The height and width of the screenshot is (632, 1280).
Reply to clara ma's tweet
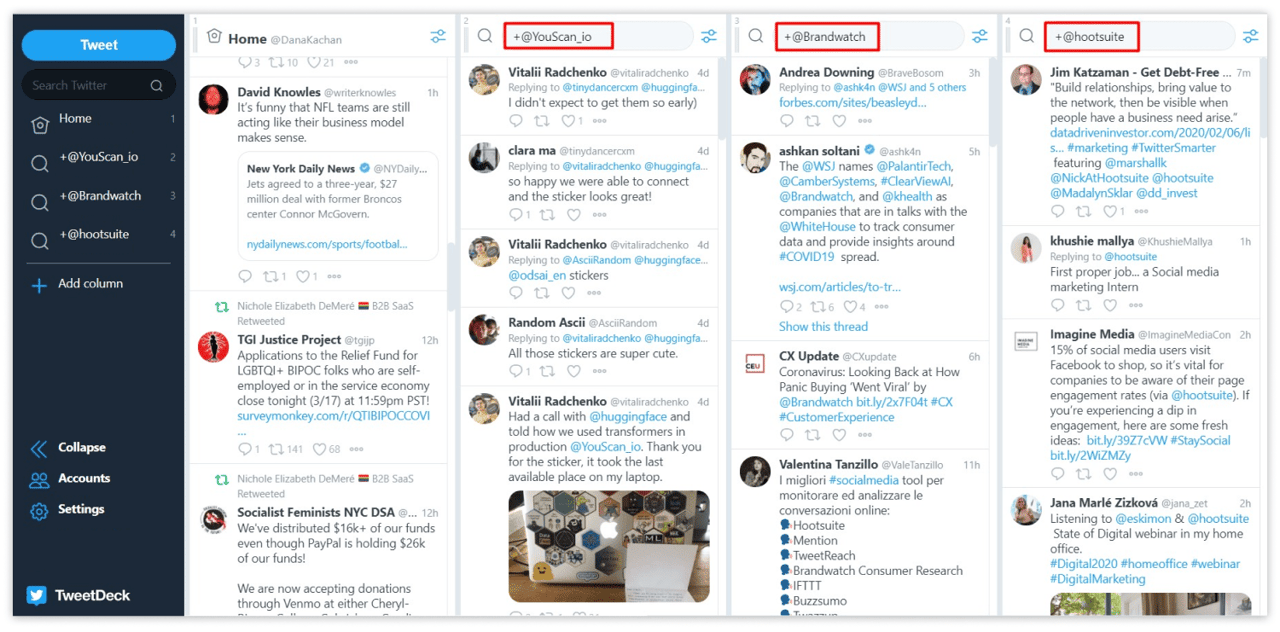pos(517,214)
